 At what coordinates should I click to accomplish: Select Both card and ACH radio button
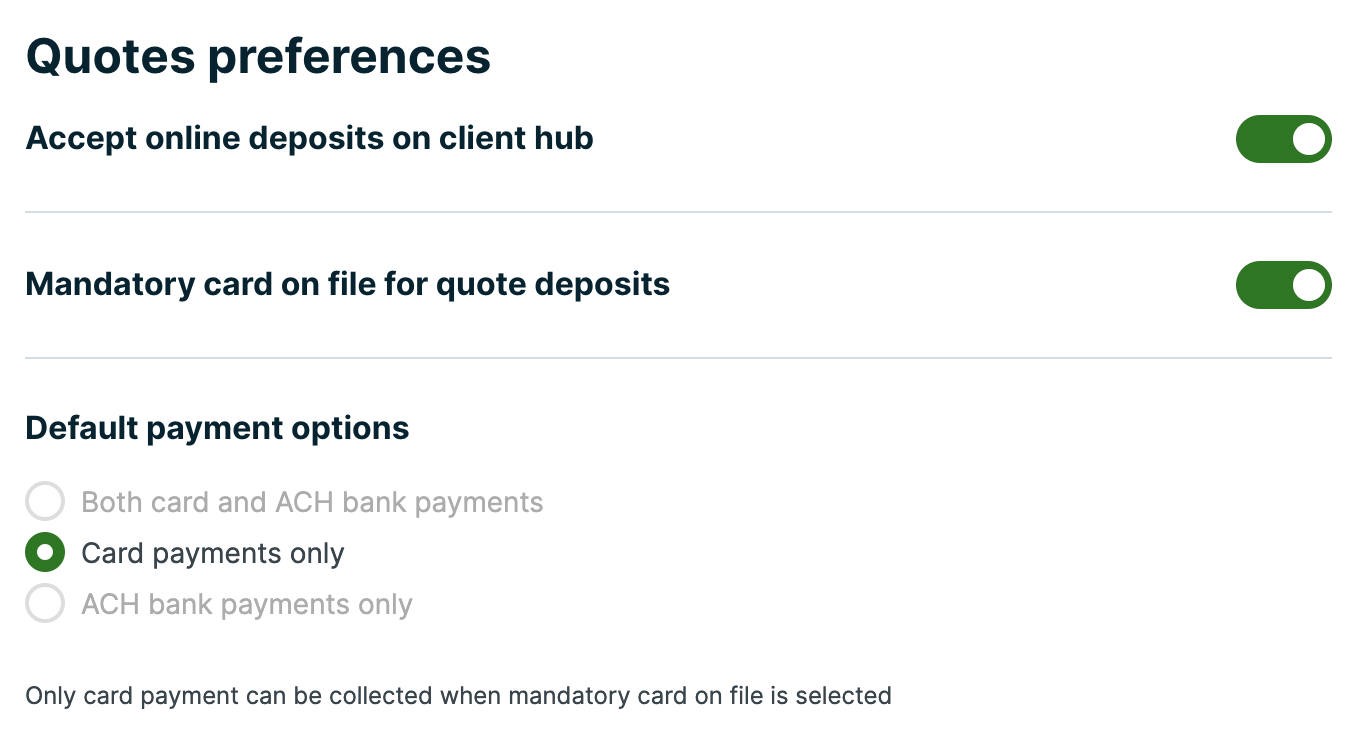[x=45, y=501]
